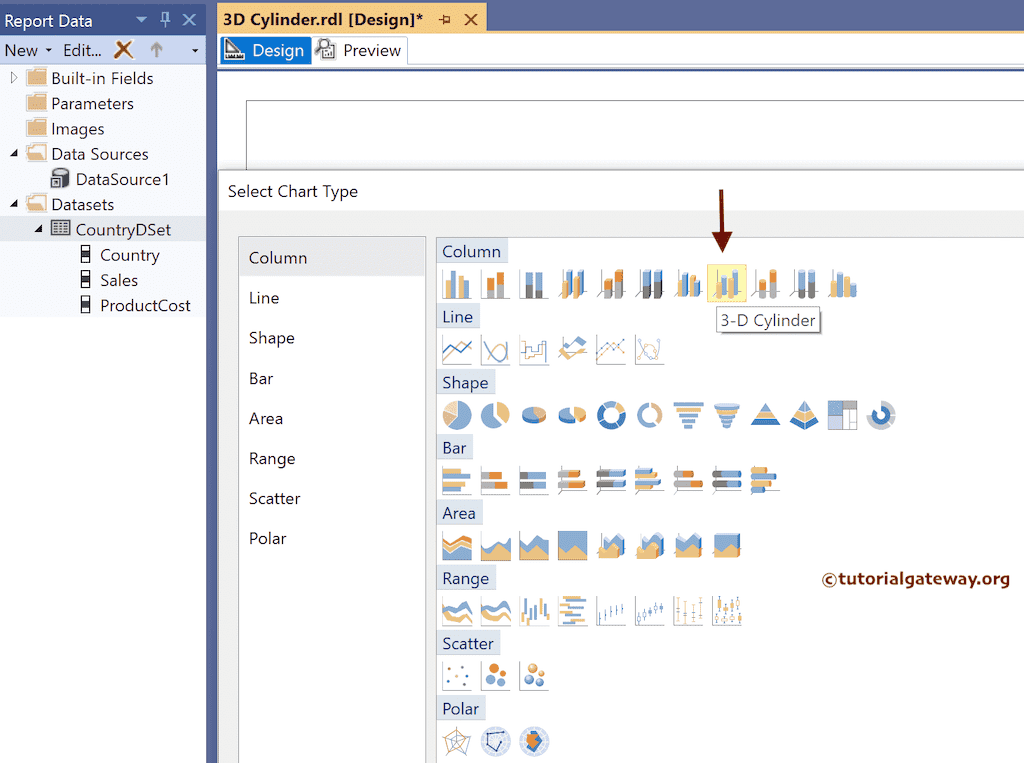Collapse the Datasets folder
The width and height of the screenshot is (1024, 763).
click(14, 204)
